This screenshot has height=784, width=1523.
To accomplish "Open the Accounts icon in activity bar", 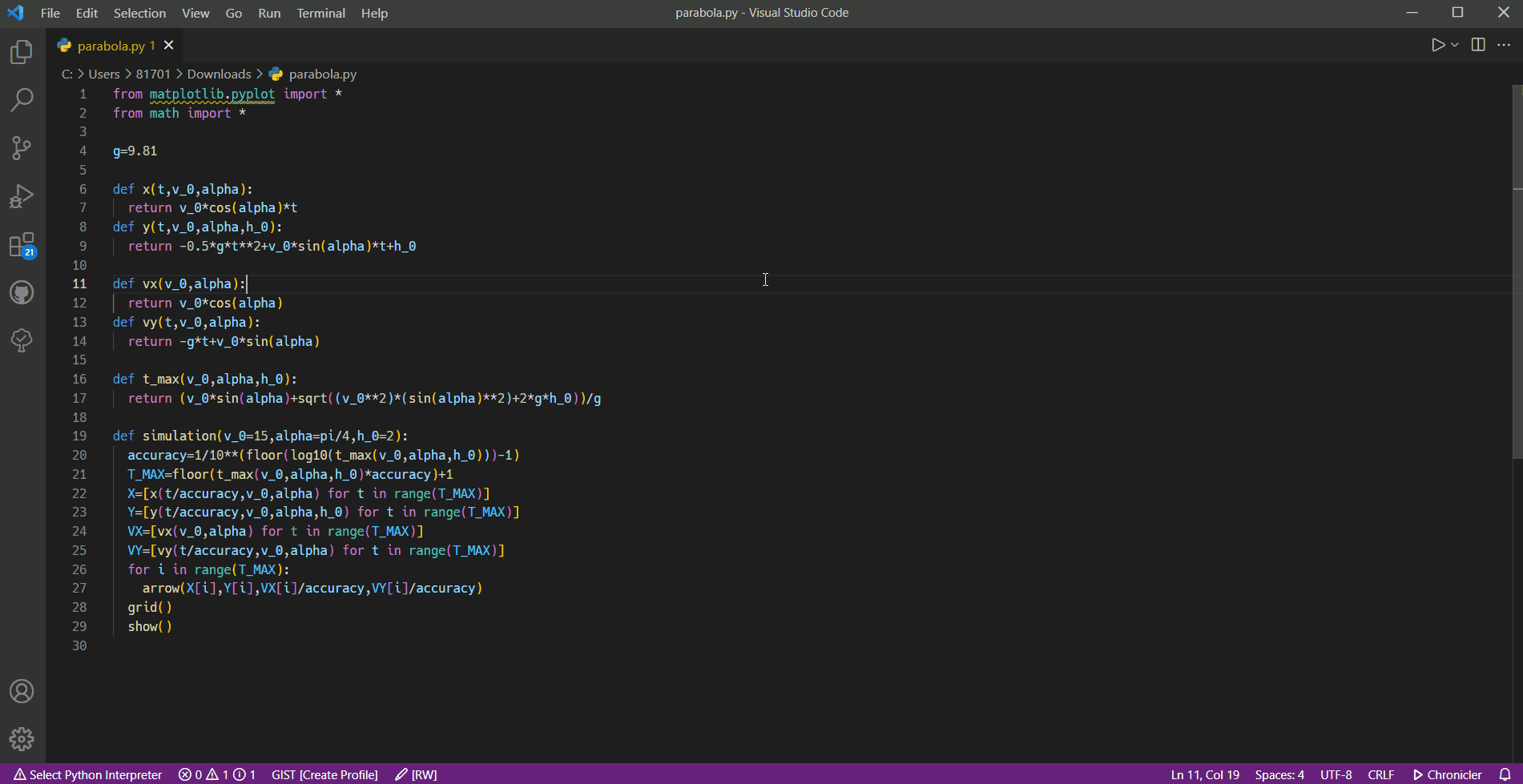I will [x=21, y=690].
